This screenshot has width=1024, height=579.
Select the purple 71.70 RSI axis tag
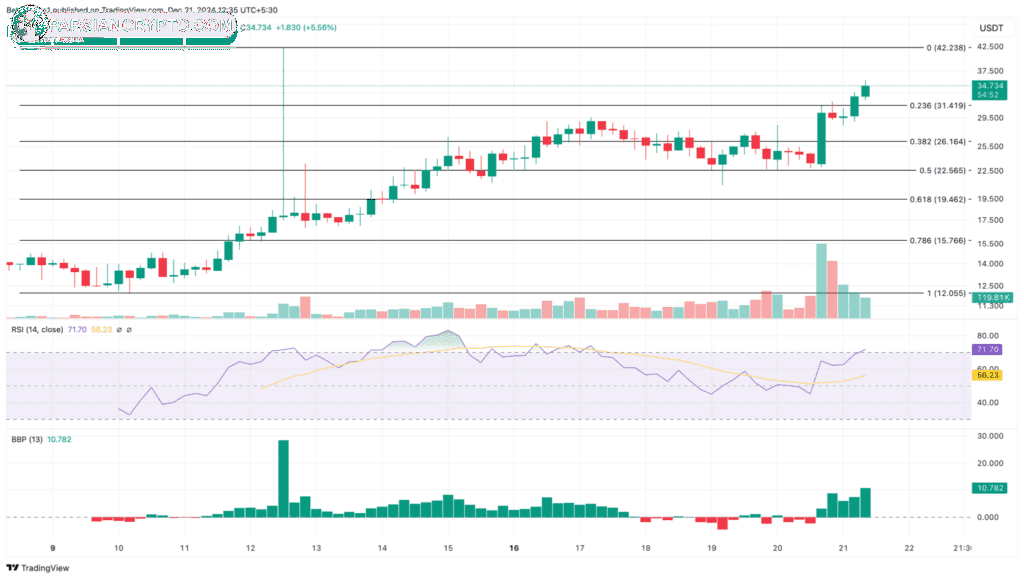[987, 350]
